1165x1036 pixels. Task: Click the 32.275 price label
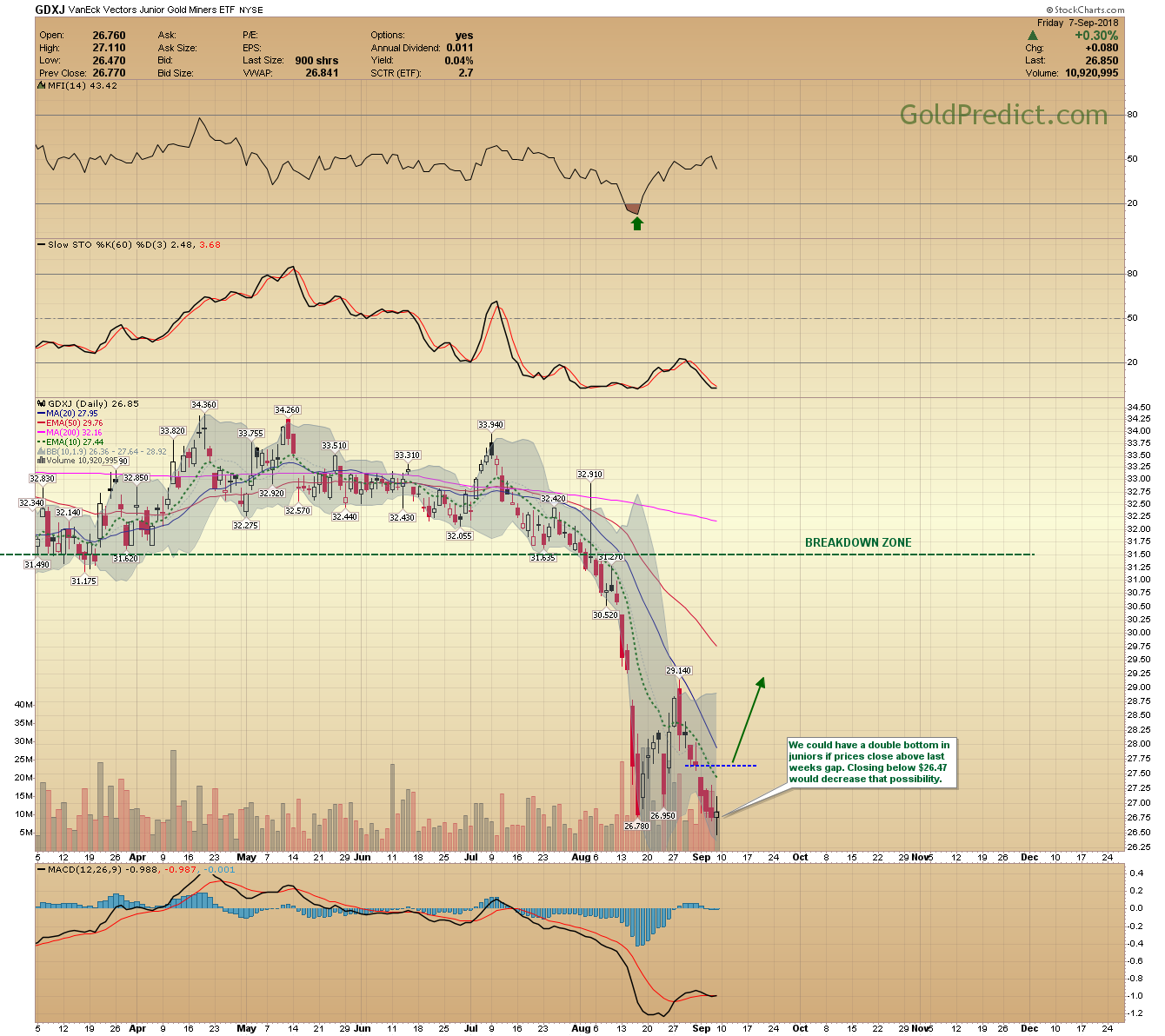click(245, 526)
